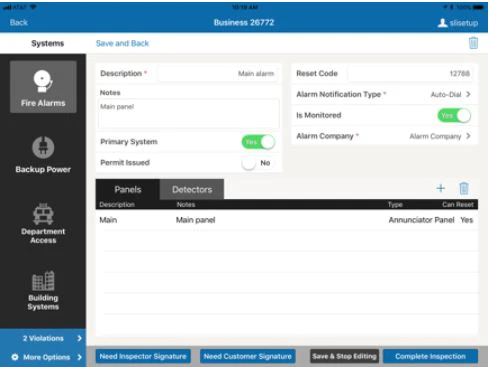Switch to the Detectors tab
Viewport: 490px width, 367px height.
pyautogui.click(x=192, y=189)
